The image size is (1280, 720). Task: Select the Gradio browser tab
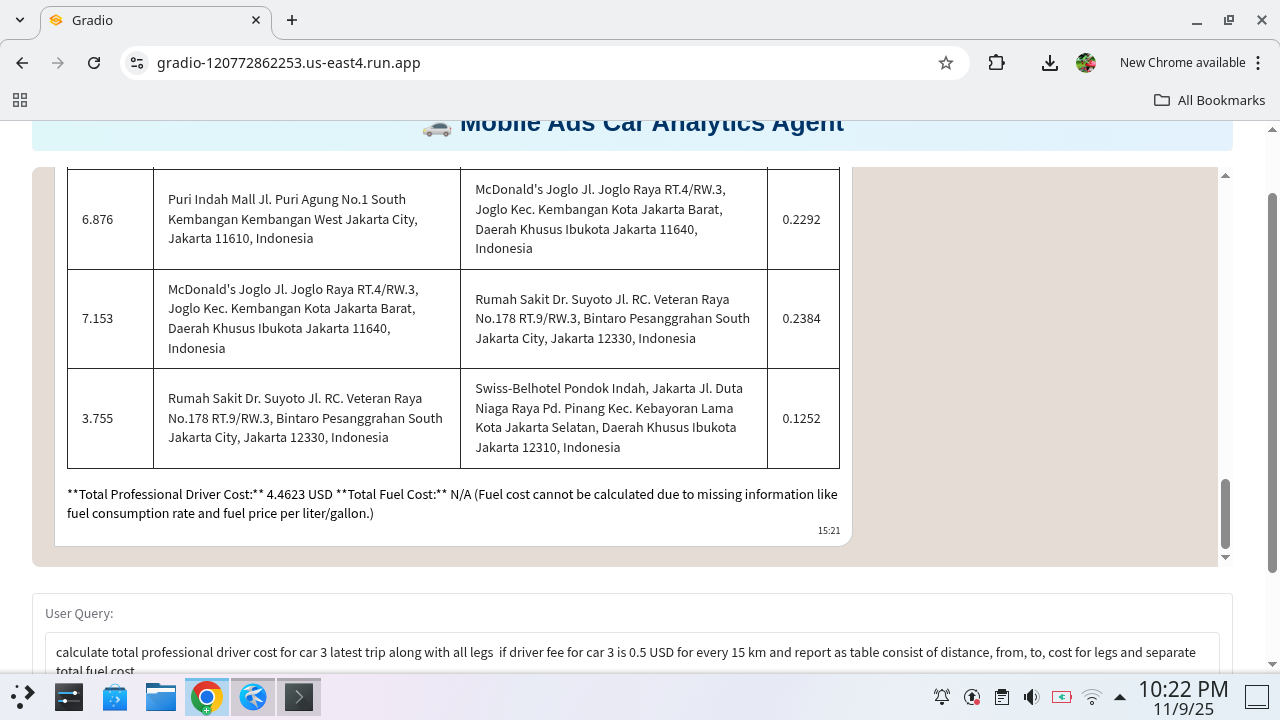coord(156,20)
